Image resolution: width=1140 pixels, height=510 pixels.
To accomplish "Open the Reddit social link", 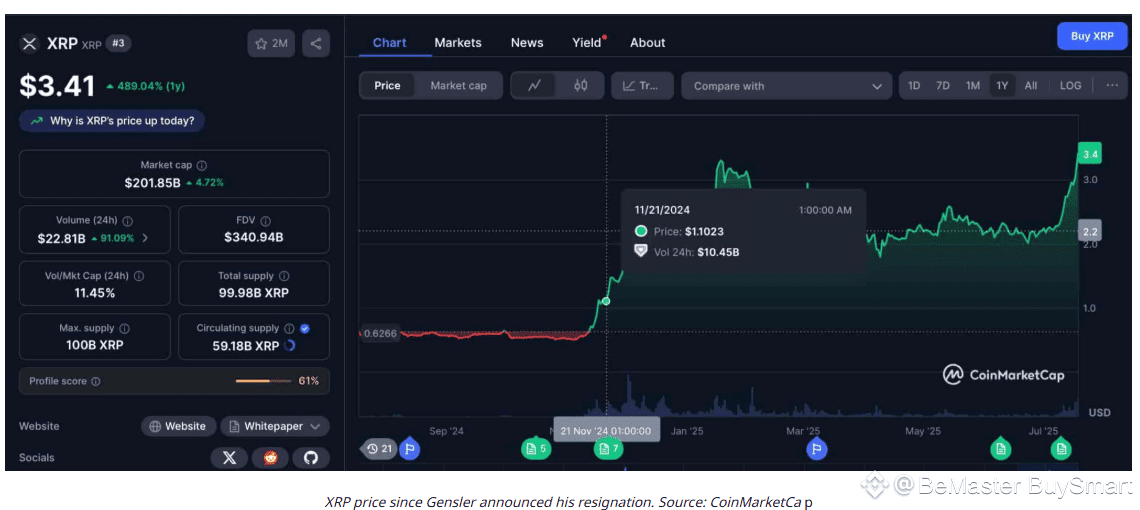I will [x=270, y=458].
